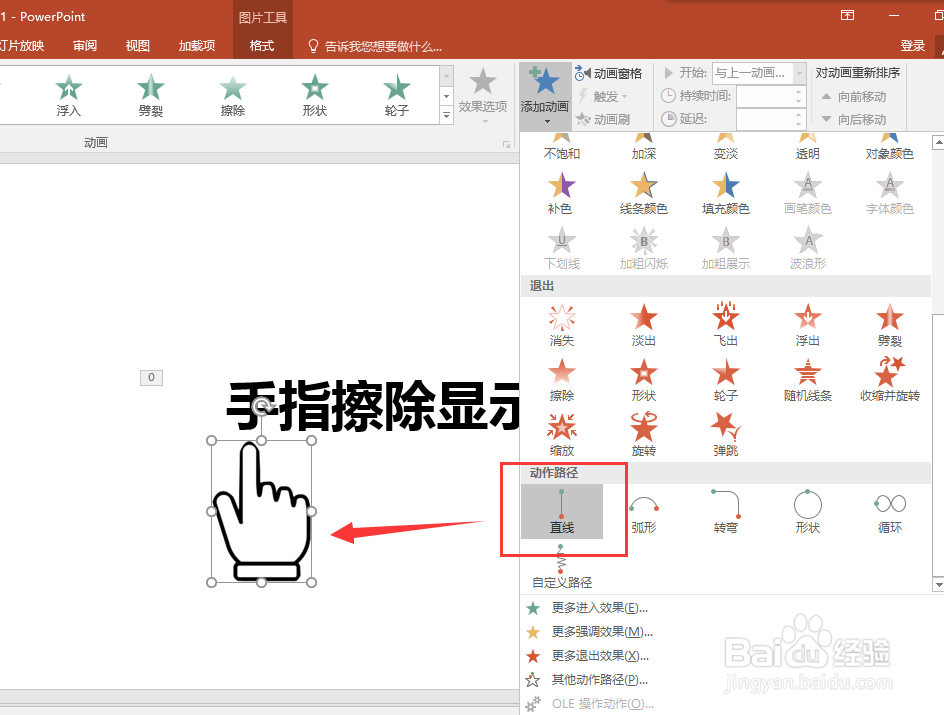944x715 pixels.
Task: Choose the 淡出 exit effect
Action: [644, 326]
